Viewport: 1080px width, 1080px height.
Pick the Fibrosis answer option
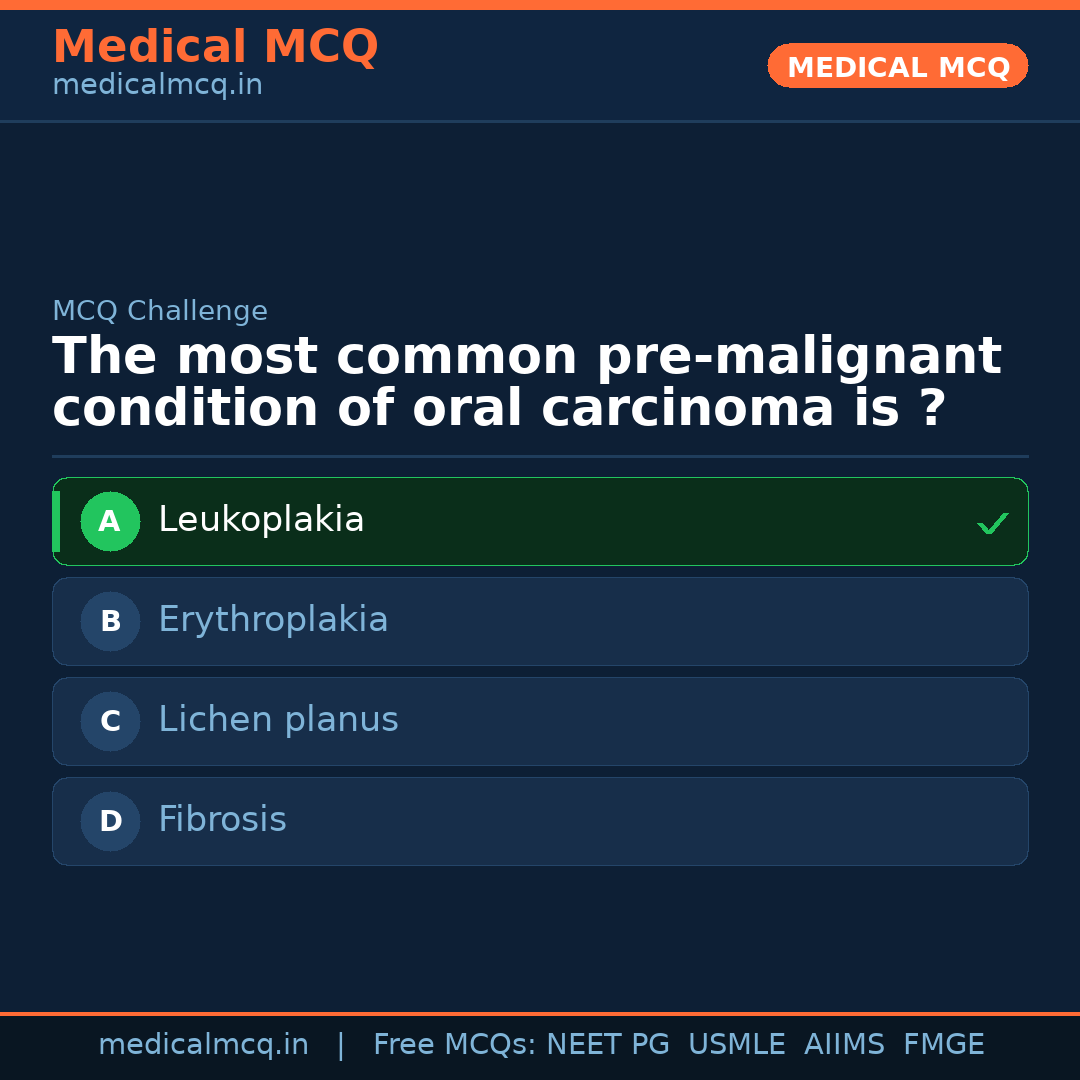coord(540,821)
